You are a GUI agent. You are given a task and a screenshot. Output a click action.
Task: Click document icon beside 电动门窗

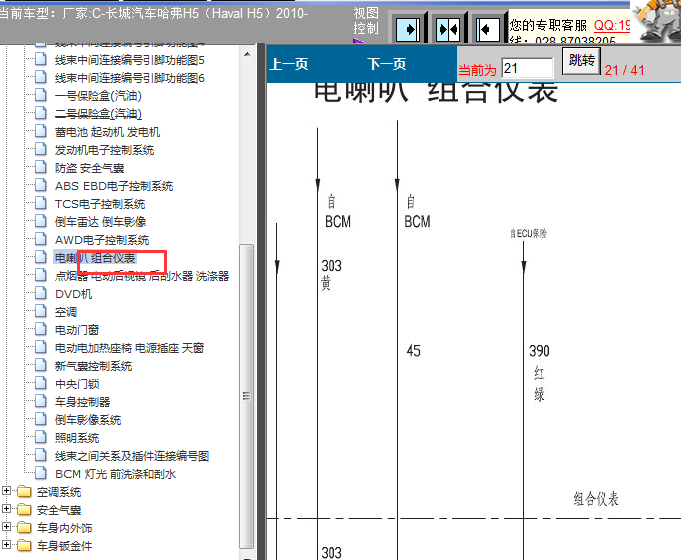[x=41, y=329]
